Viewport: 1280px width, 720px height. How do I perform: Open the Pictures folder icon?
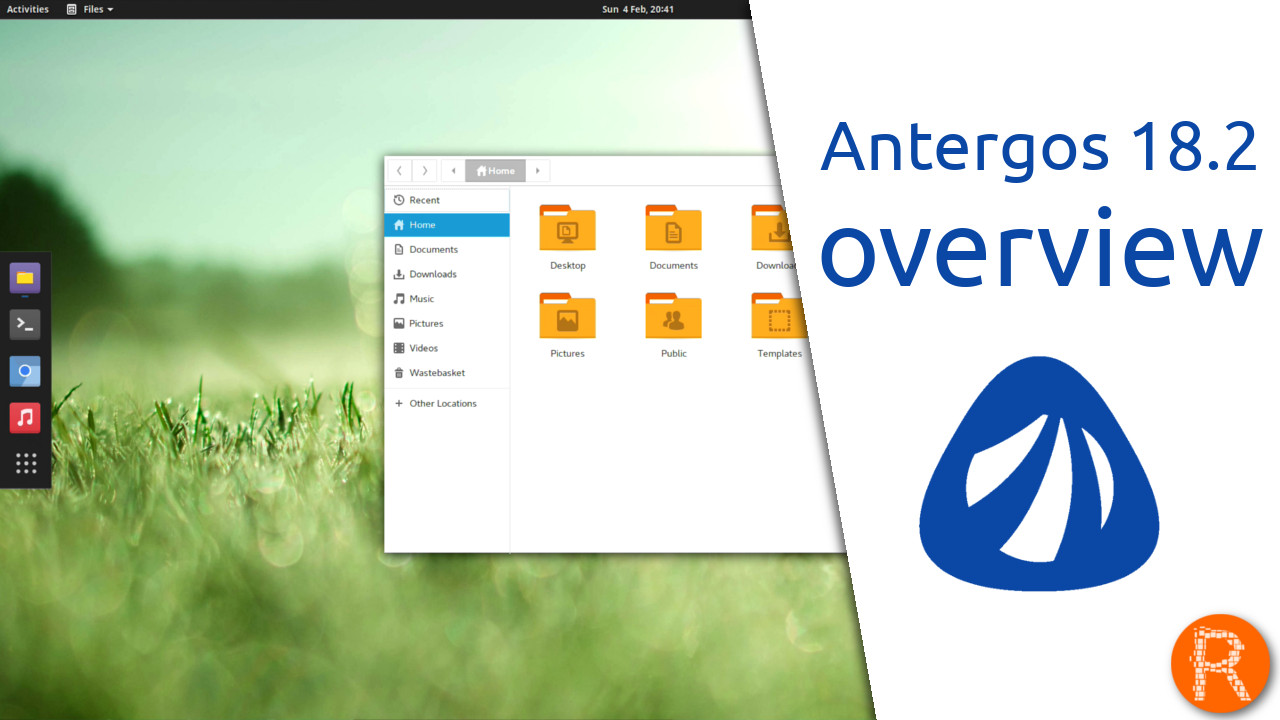click(x=567, y=326)
